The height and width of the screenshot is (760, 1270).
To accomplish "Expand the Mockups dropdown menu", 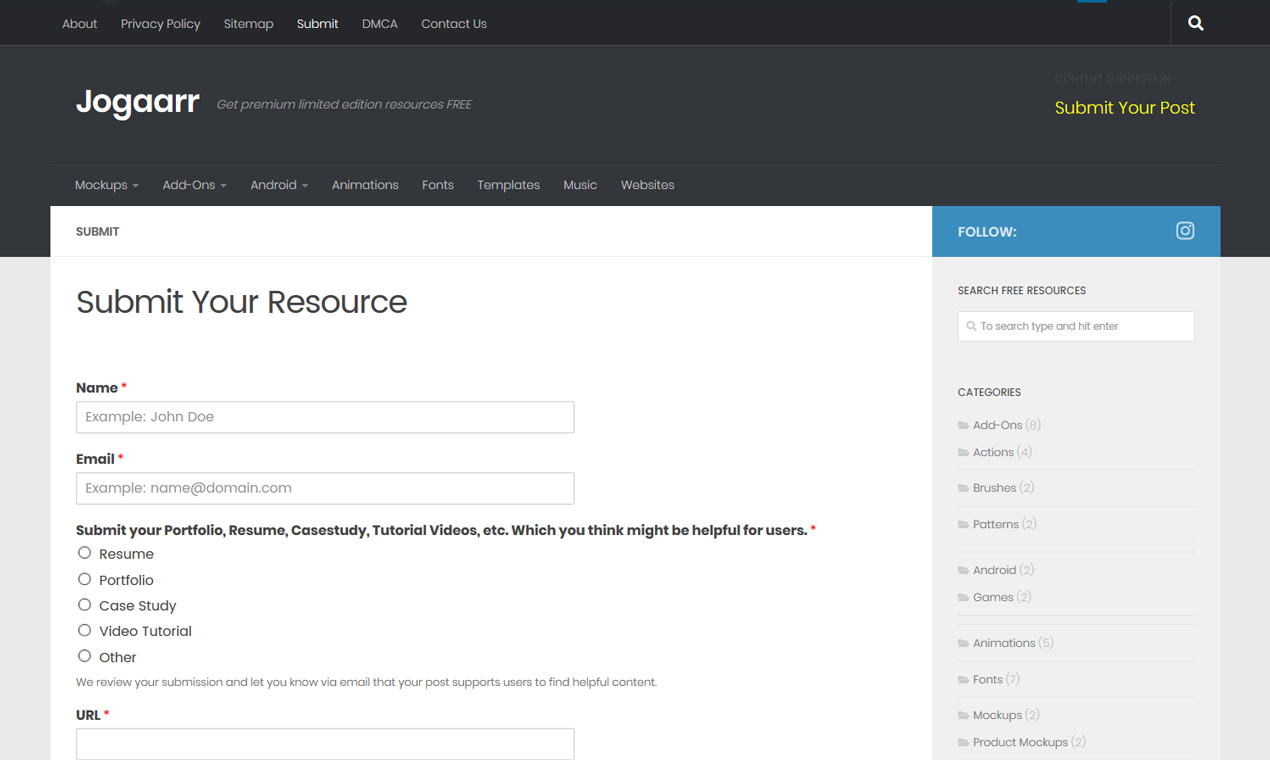I will coord(106,185).
